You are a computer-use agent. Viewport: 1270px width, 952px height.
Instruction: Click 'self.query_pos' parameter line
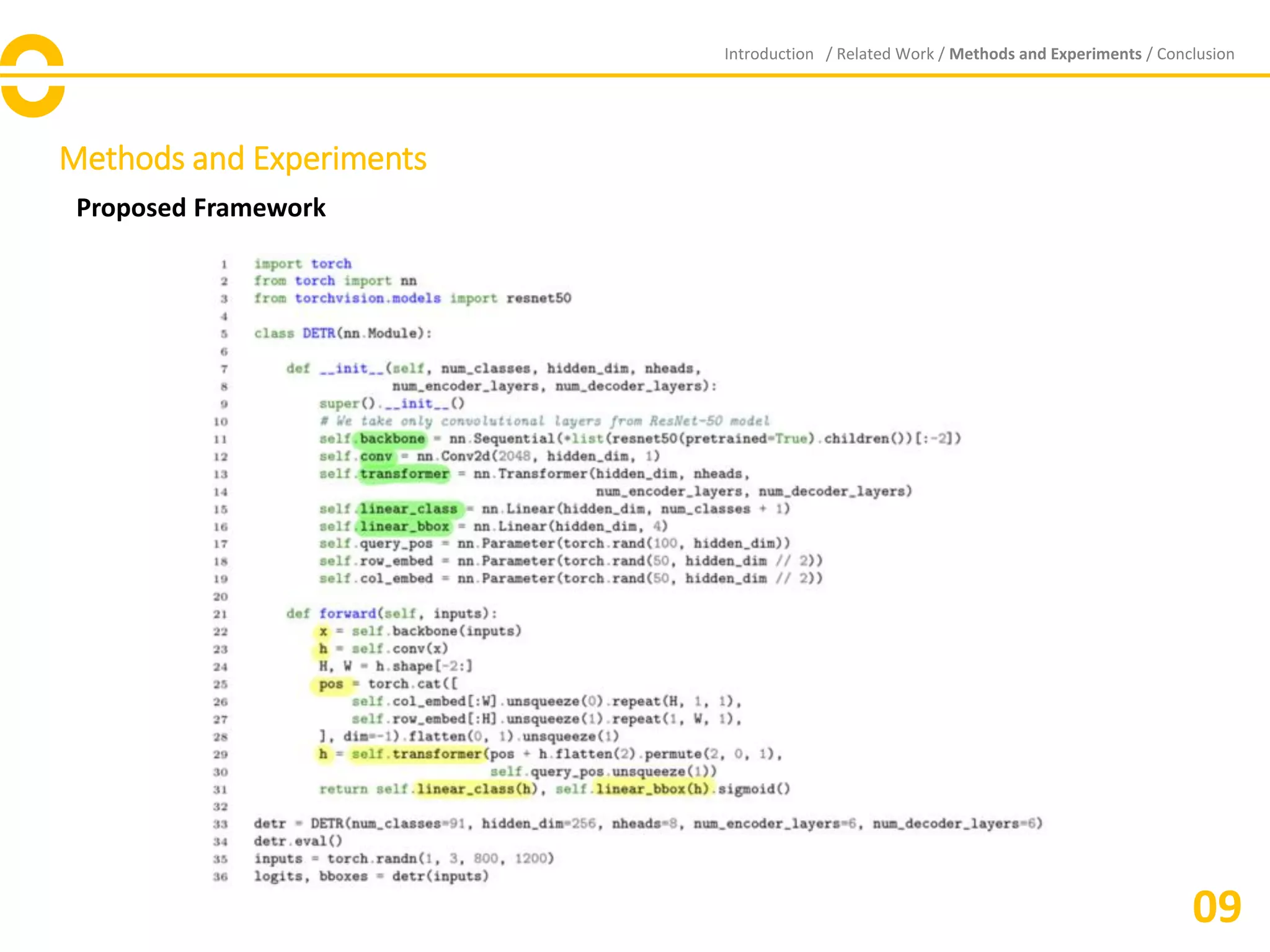[555, 544]
